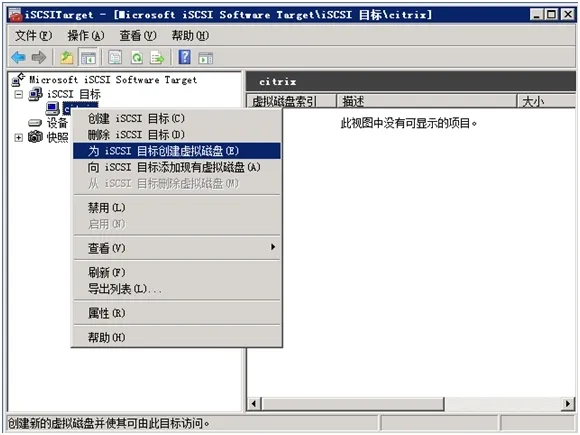The width and height of the screenshot is (580, 435).
Task: Click the Forward arrow toolbar icon
Action: tap(39, 57)
